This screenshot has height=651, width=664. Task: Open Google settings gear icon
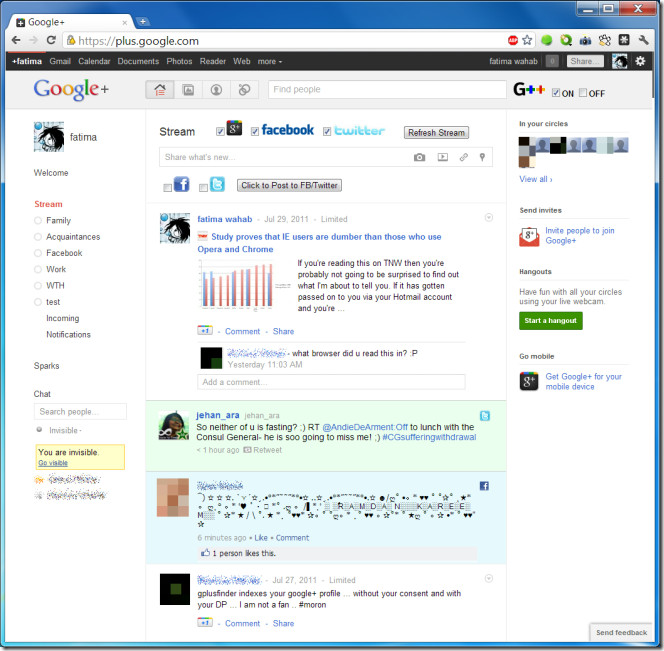[x=640, y=61]
